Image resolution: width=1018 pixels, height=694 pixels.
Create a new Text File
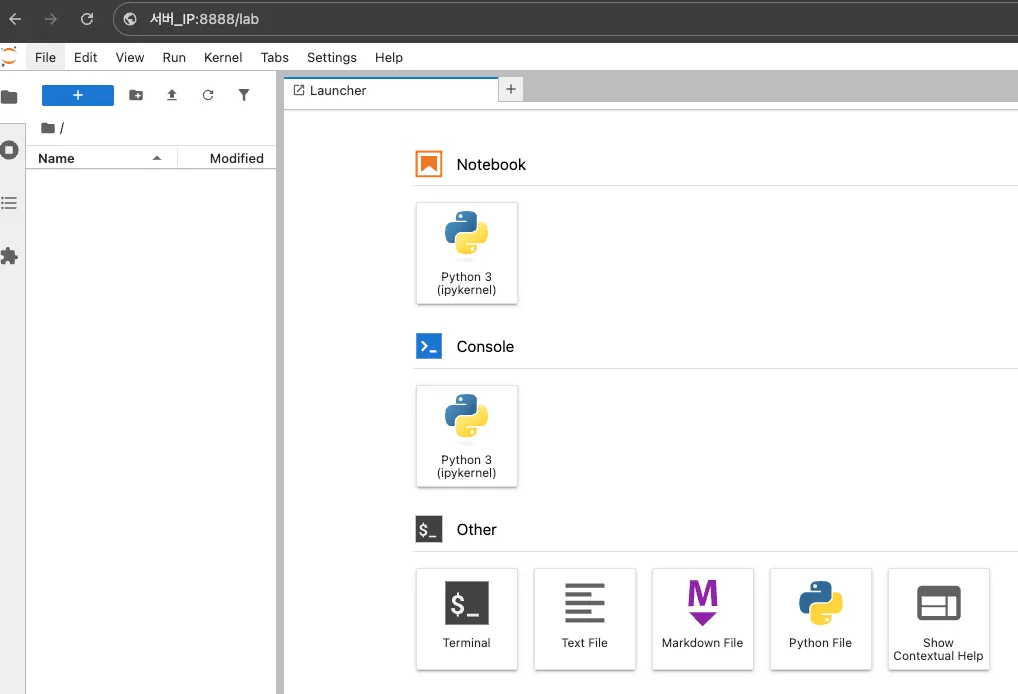[585, 618]
